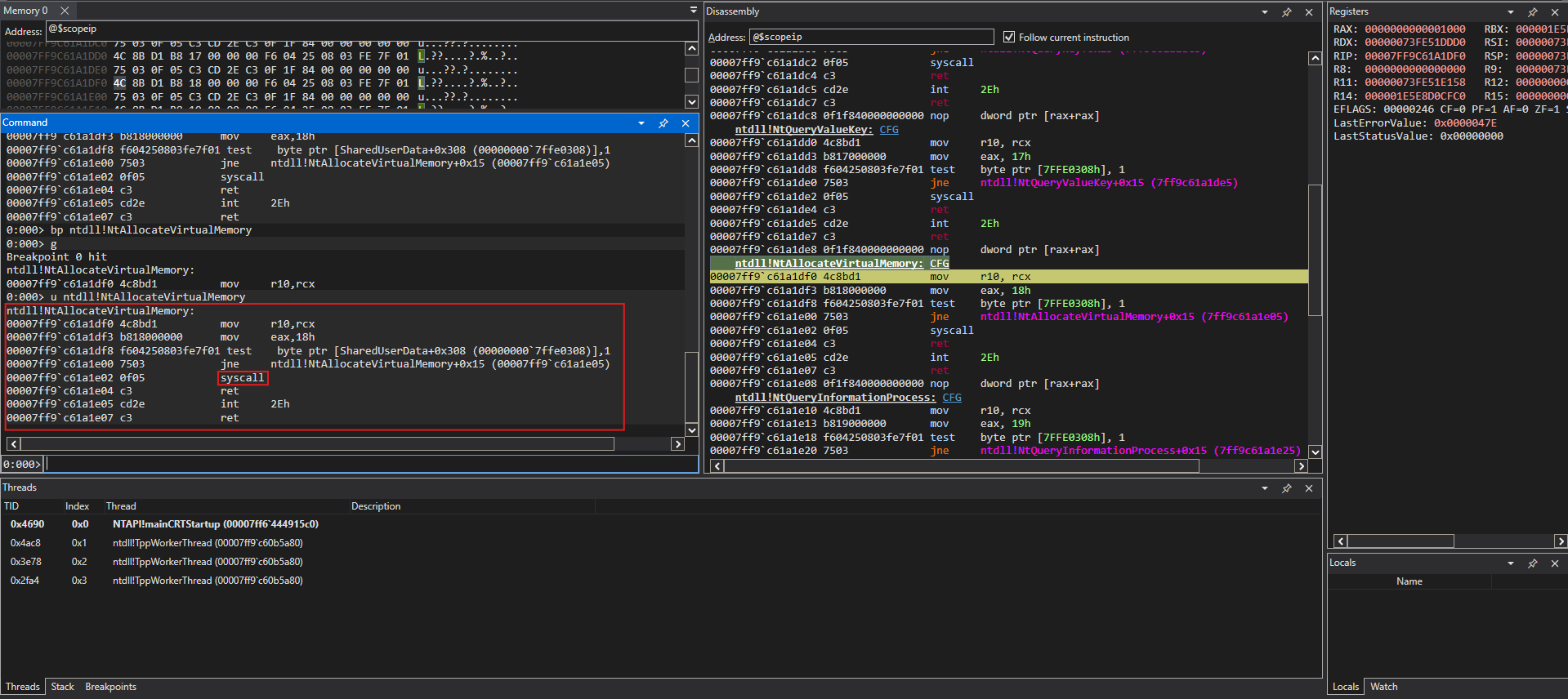Viewport: 1568px width, 699px height.
Task: Open the Disassembly window options dropdown
Action: [x=1264, y=12]
